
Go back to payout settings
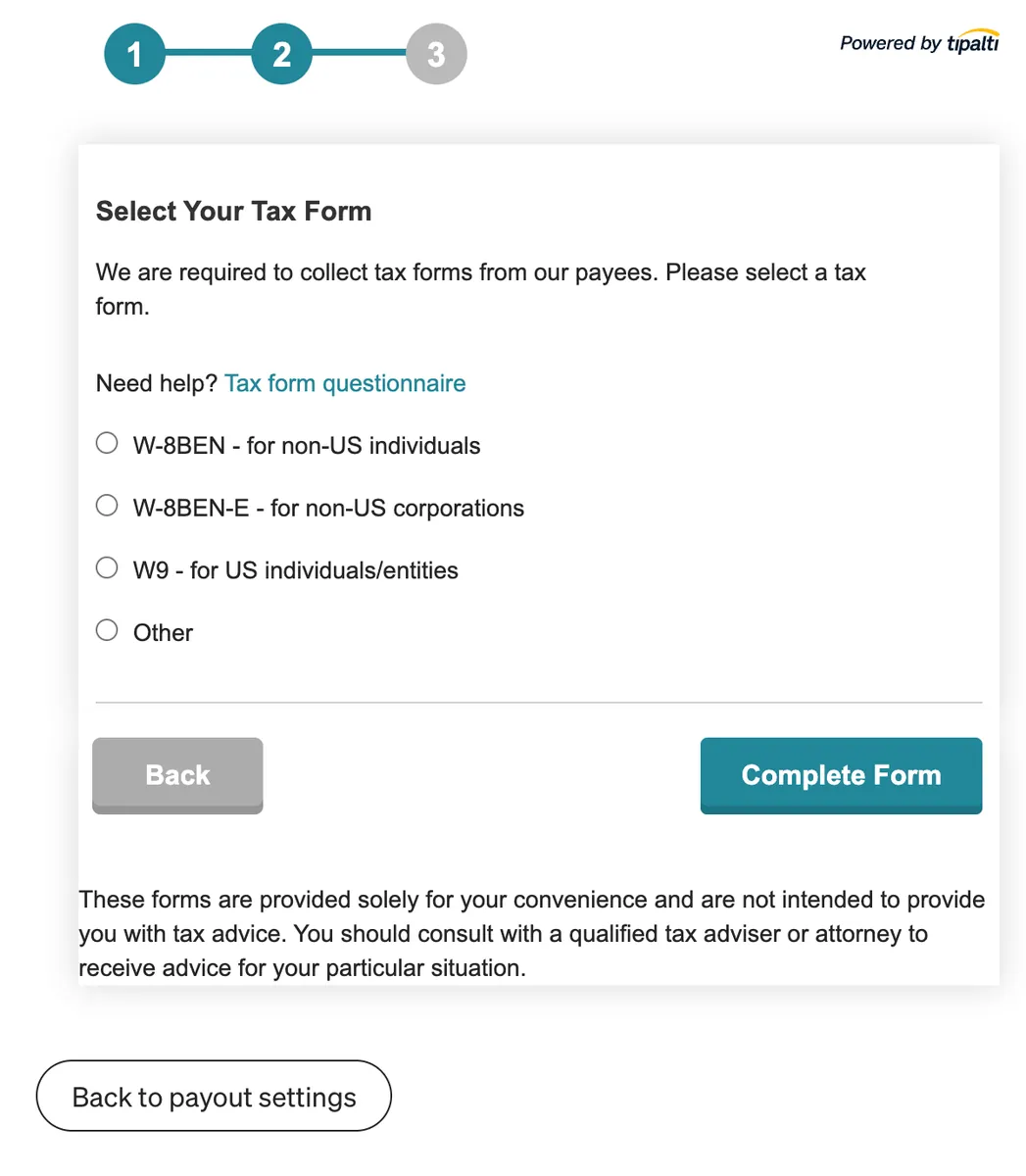coord(214,1097)
